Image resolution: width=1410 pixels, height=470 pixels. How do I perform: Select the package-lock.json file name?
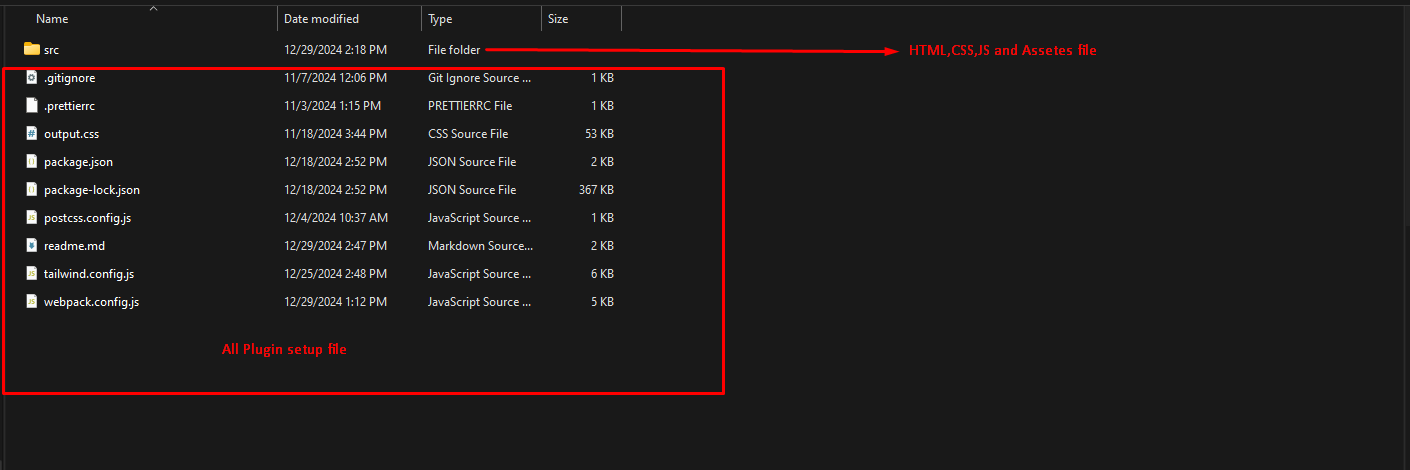92,189
